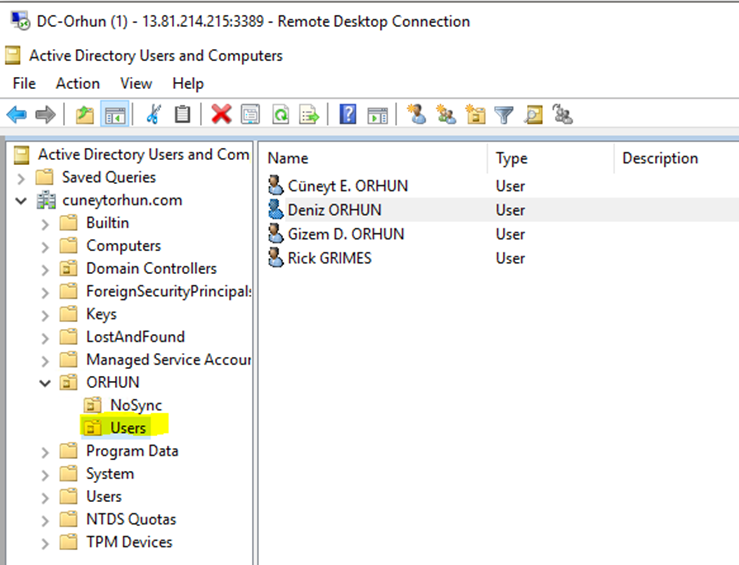Click the Gizem D. ORHUN user icon
The width and height of the screenshot is (739, 565).
pyautogui.click(x=276, y=233)
